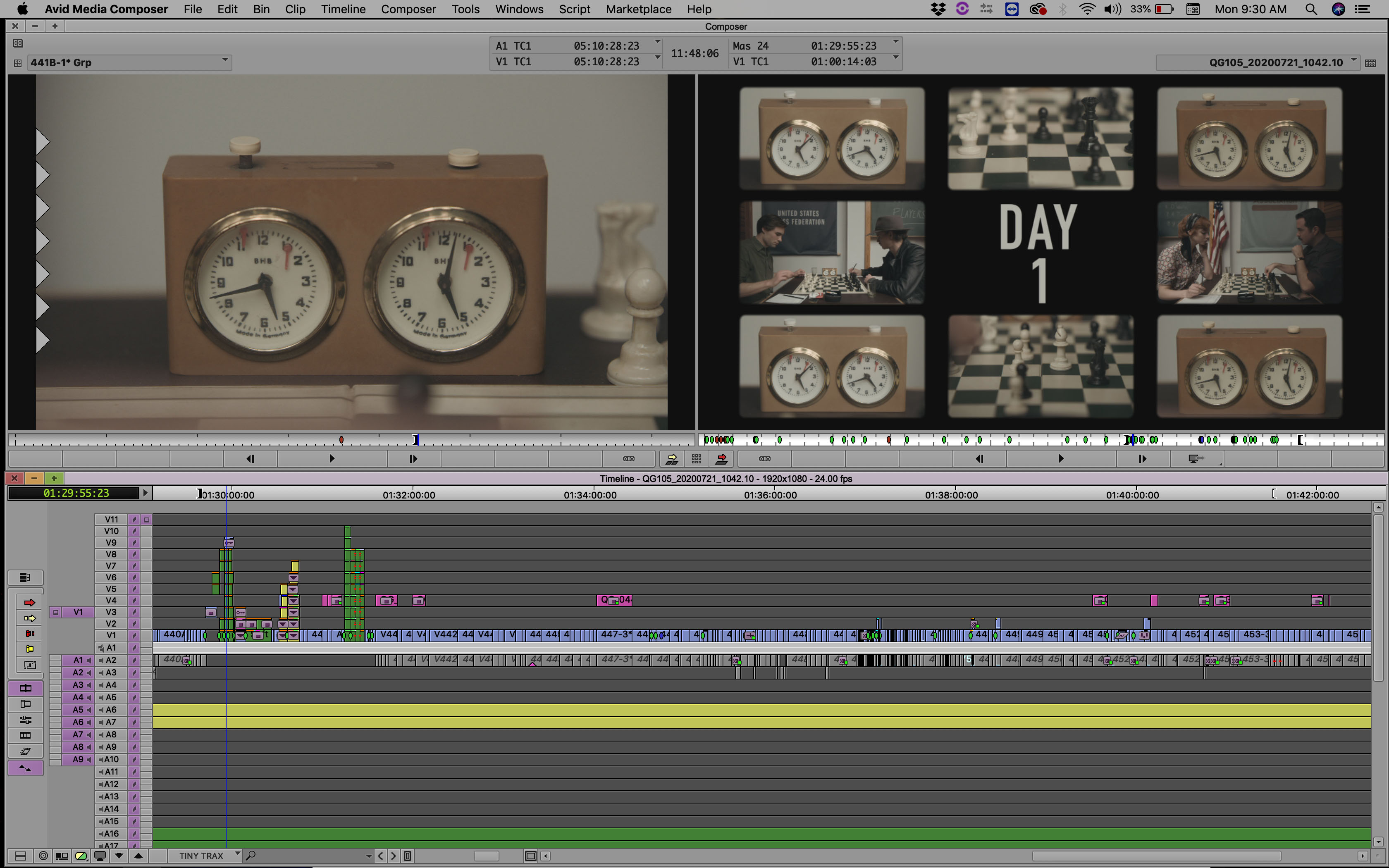Step backward one frame in source monitor
The width and height of the screenshot is (1389, 868).
250,459
